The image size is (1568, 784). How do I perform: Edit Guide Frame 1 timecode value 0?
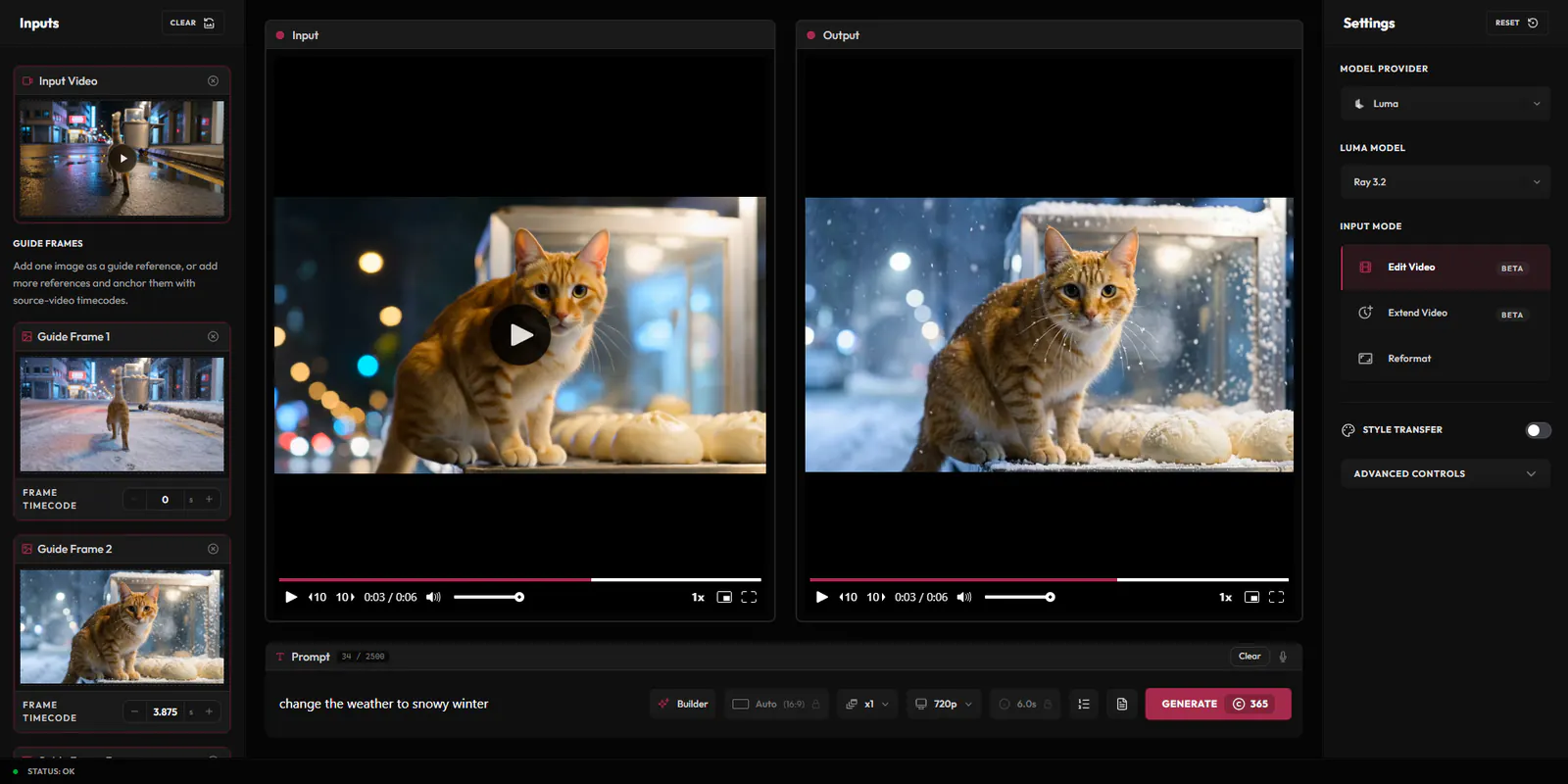[165, 500]
